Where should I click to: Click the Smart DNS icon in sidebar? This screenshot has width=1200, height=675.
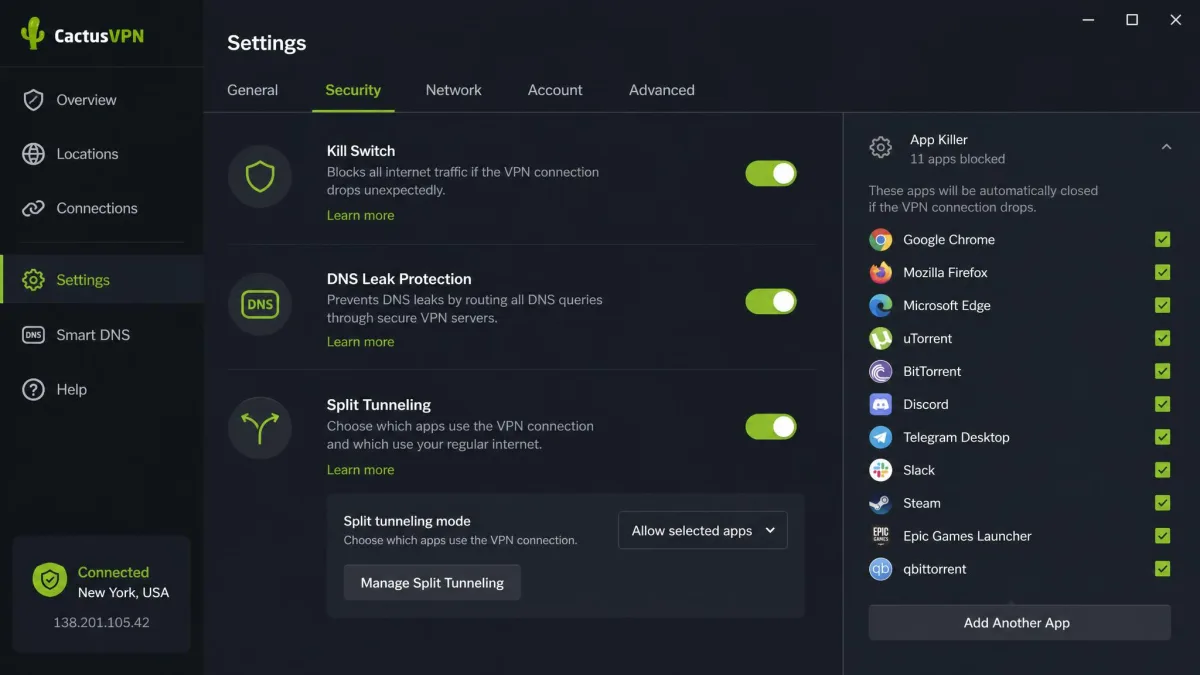(x=33, y=335)
